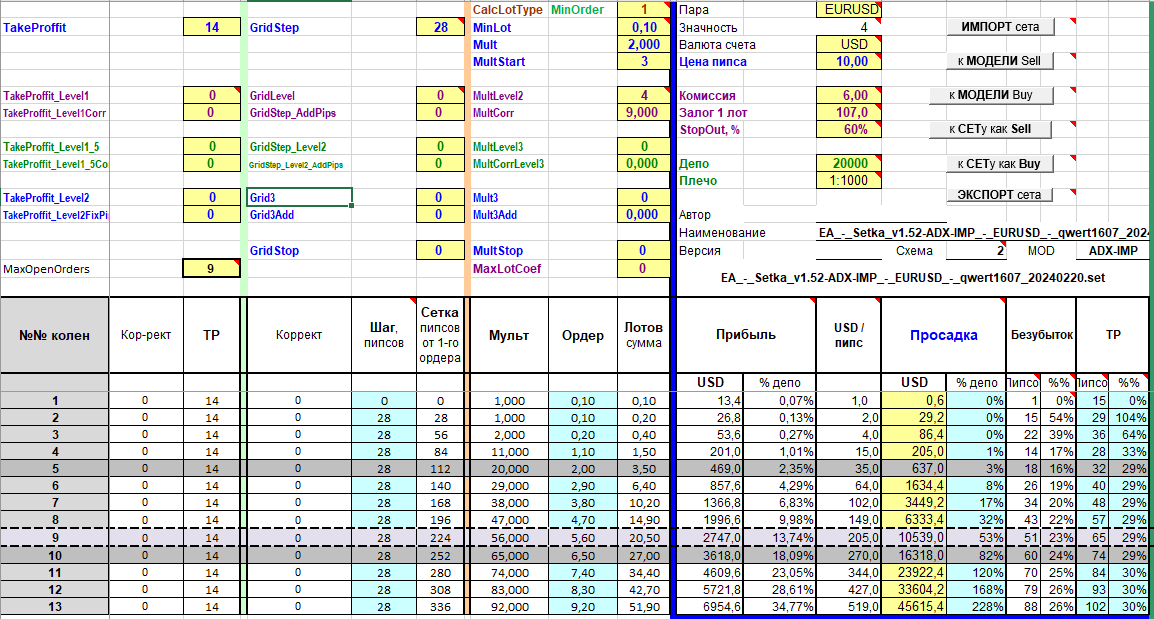Click the ЭКСПОРТ сета button
Viewport: 1154px width, 619px height.
1000,195
